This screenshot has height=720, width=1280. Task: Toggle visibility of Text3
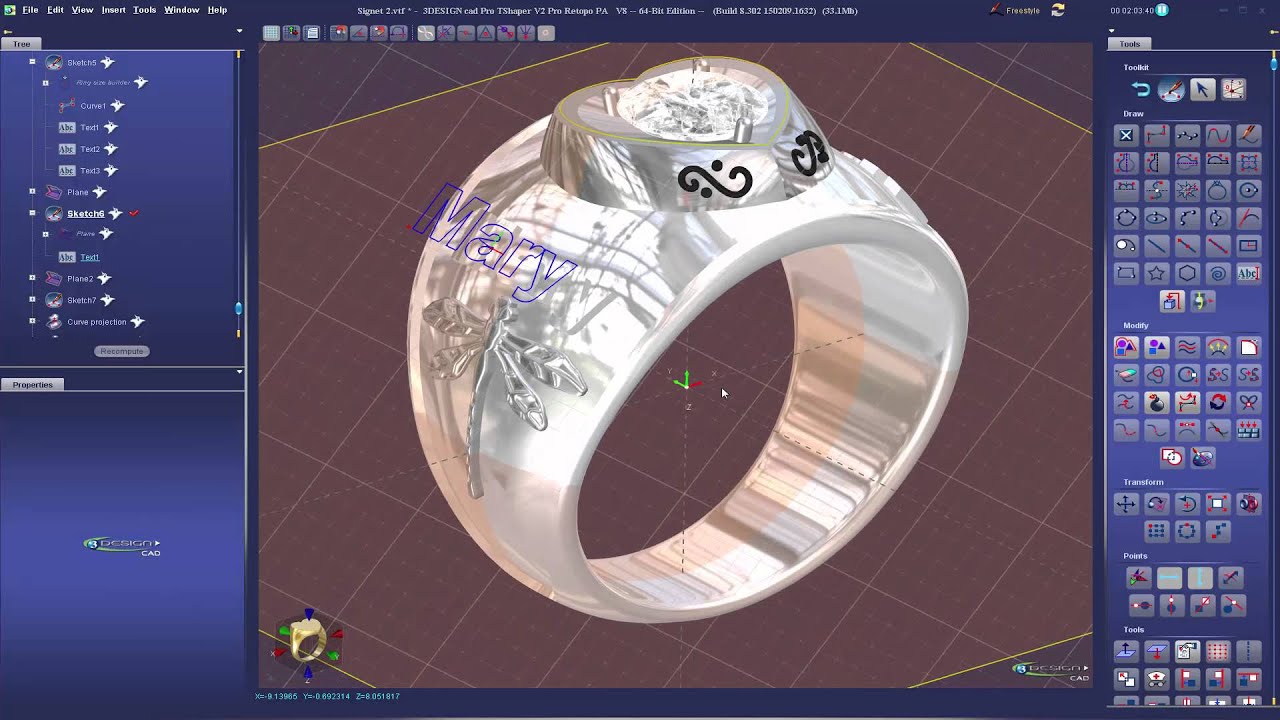pos(111,171)
